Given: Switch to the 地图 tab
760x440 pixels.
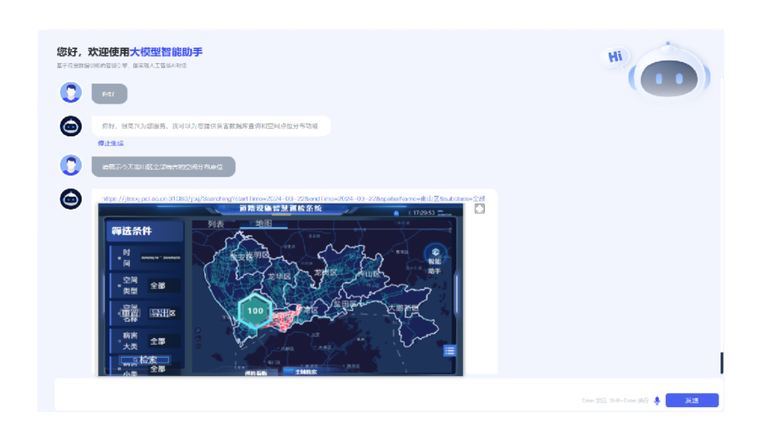Looking at the screenshot, I should point(264,224).
